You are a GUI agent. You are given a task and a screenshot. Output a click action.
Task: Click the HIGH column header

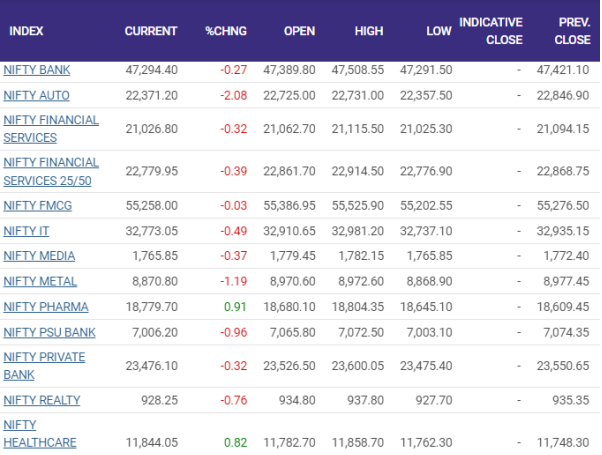368,31
